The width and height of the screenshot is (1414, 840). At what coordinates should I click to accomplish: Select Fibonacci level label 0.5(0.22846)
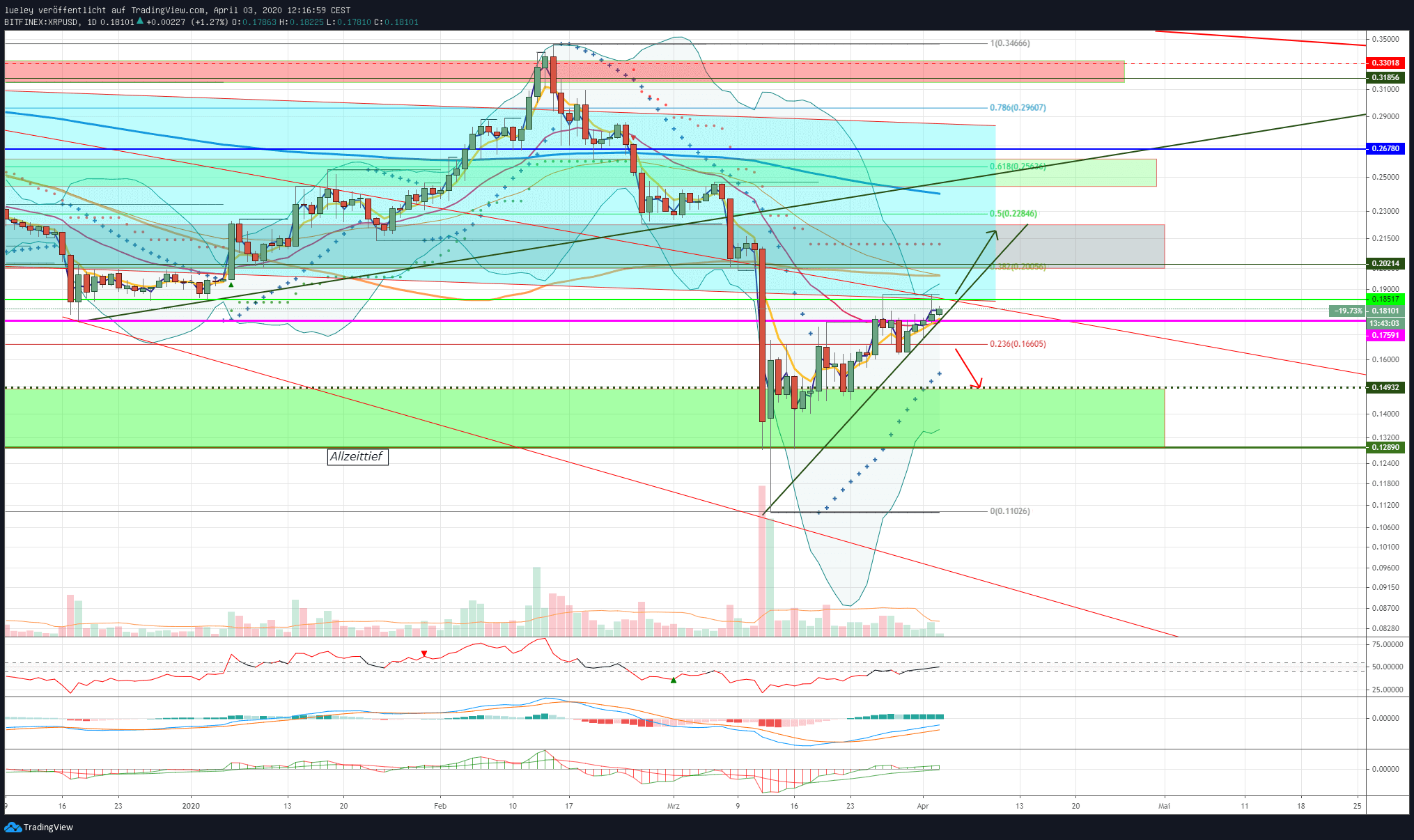click(1013, 214)
